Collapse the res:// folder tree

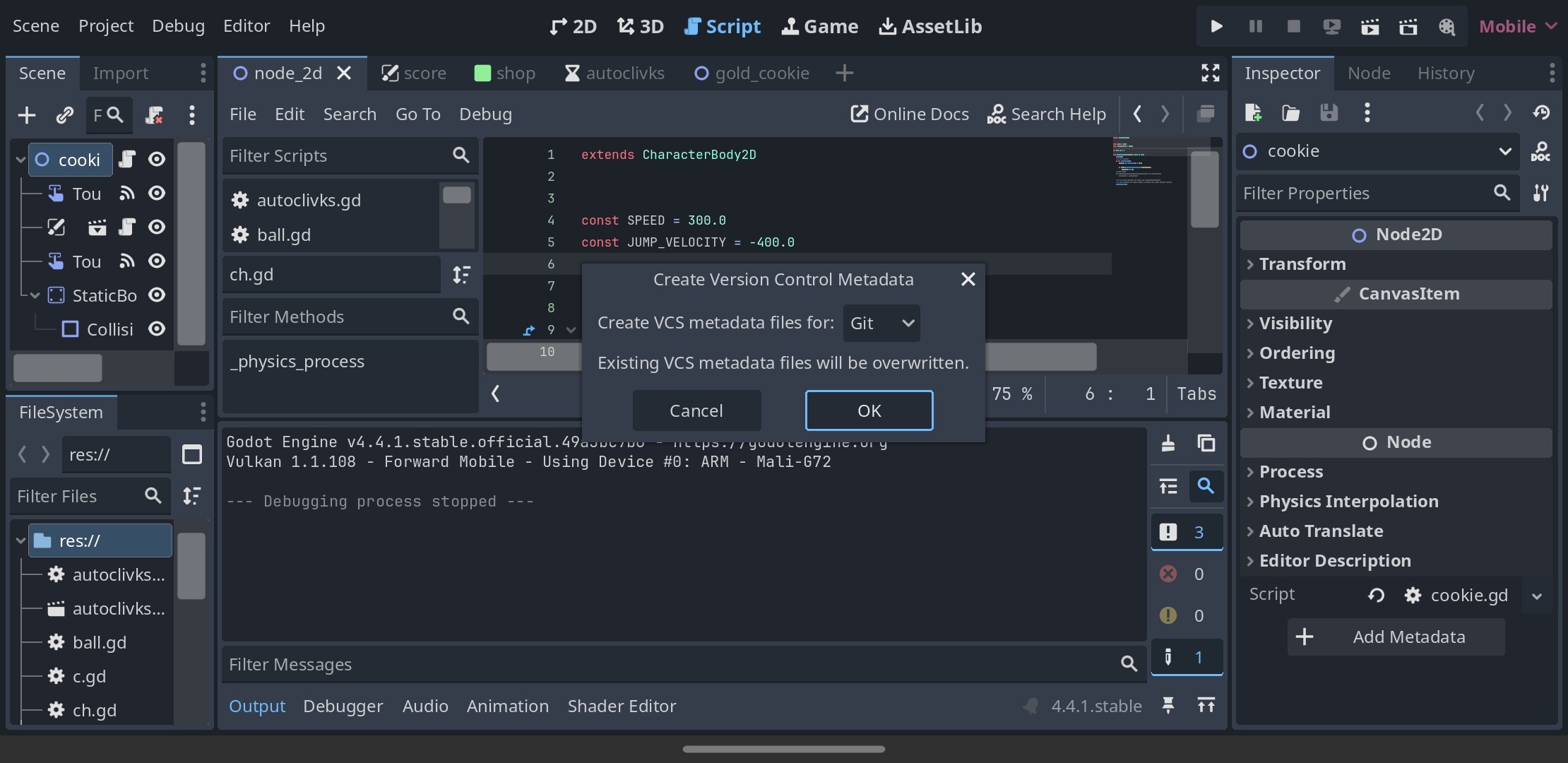tap(20, 540)
